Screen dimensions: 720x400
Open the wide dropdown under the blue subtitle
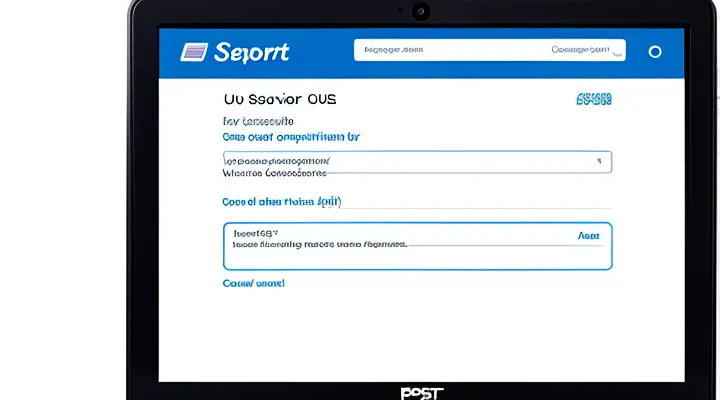click(x=416, y=161)
